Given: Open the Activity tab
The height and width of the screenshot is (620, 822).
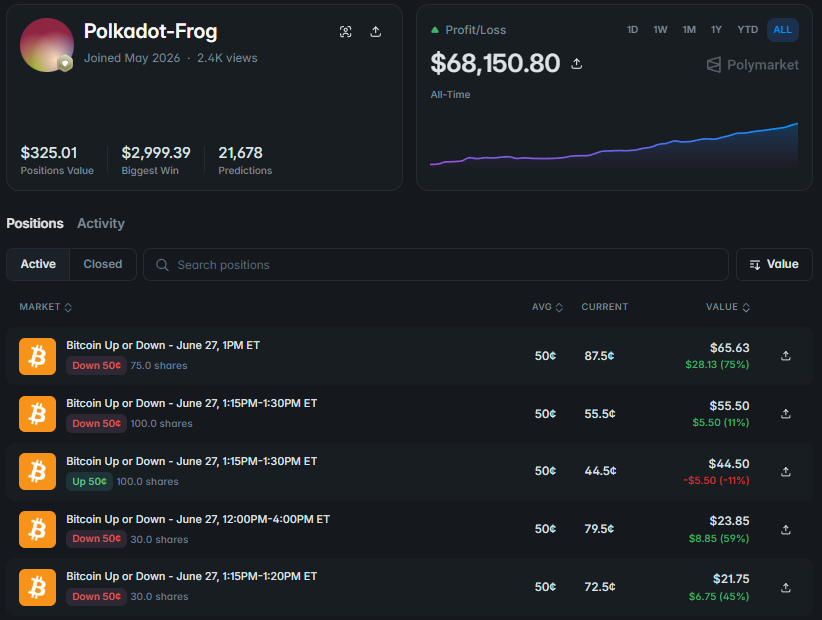Looking at the screenshot, I should coord(101,223).
